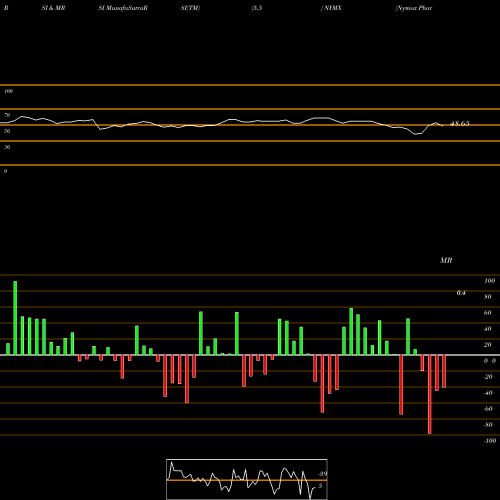Click the '0.4' value under MR

[461, 293]
